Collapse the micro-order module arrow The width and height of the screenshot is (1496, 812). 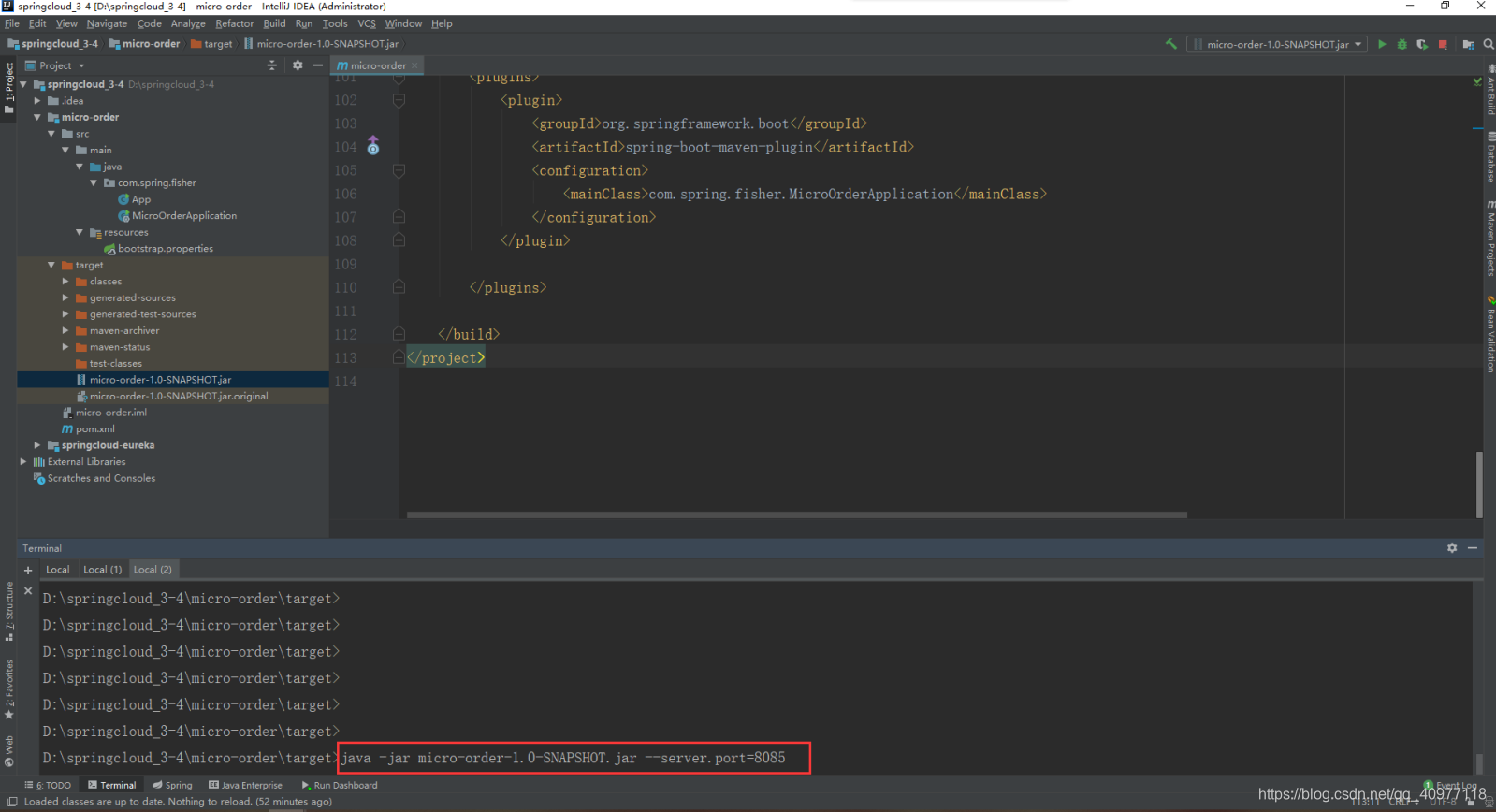tap(37, 117)
